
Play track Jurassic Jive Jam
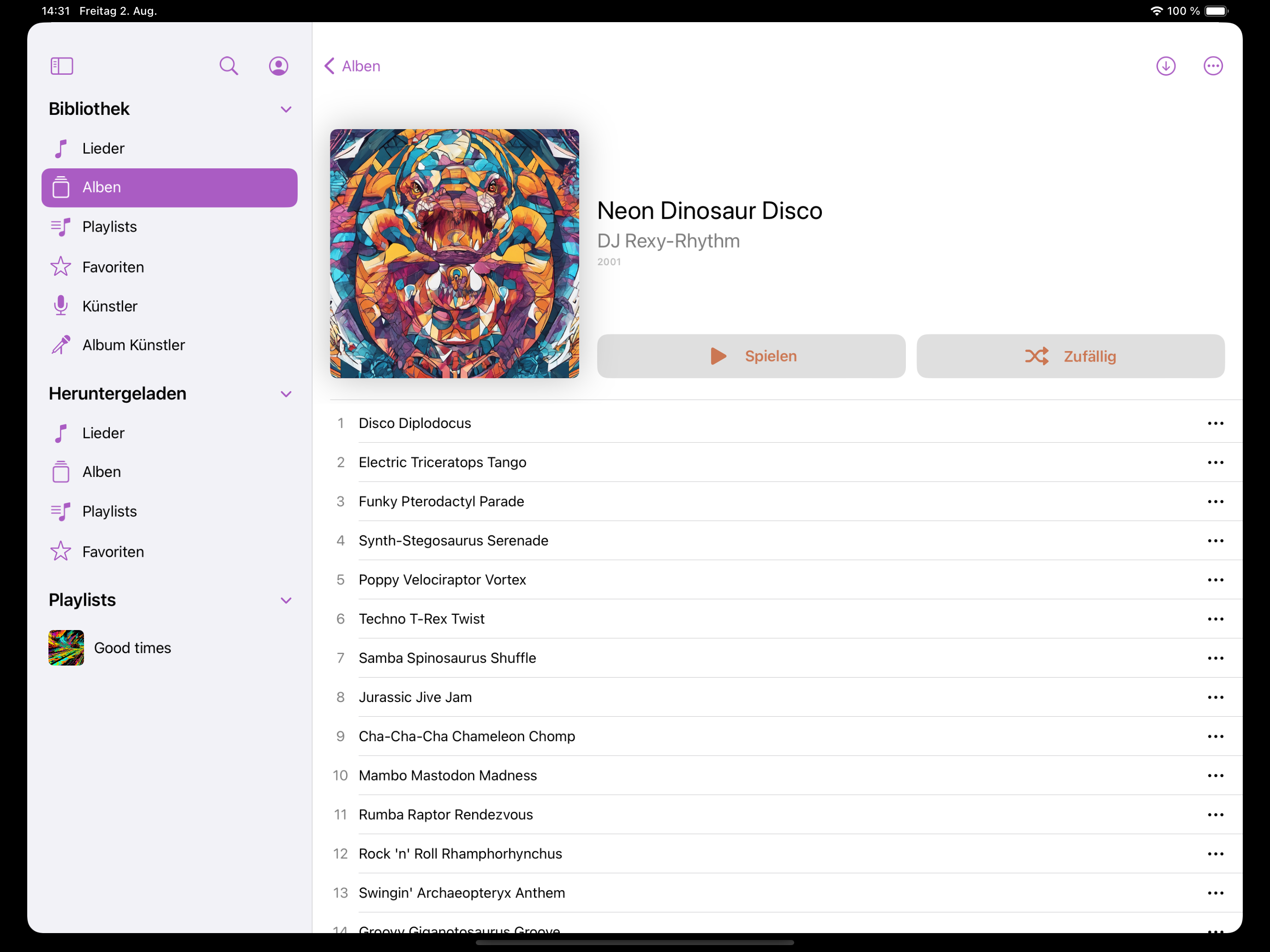[415, 697]
